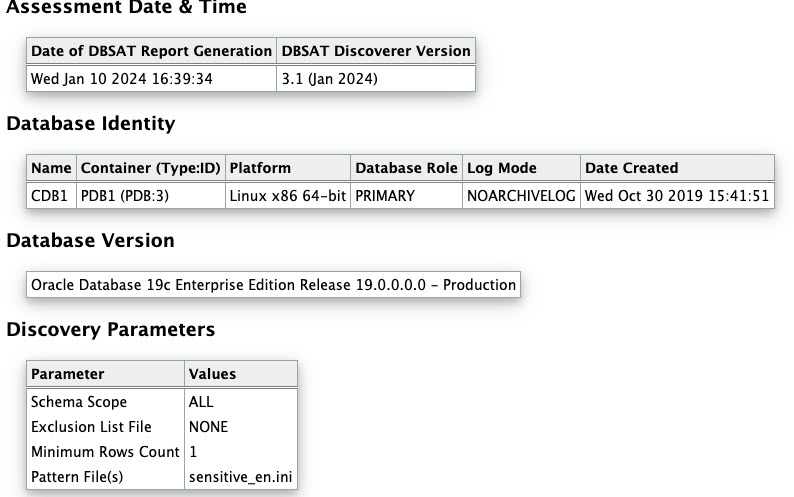Select the PDB1 (PDB:3) container cell

coord(150,196)
